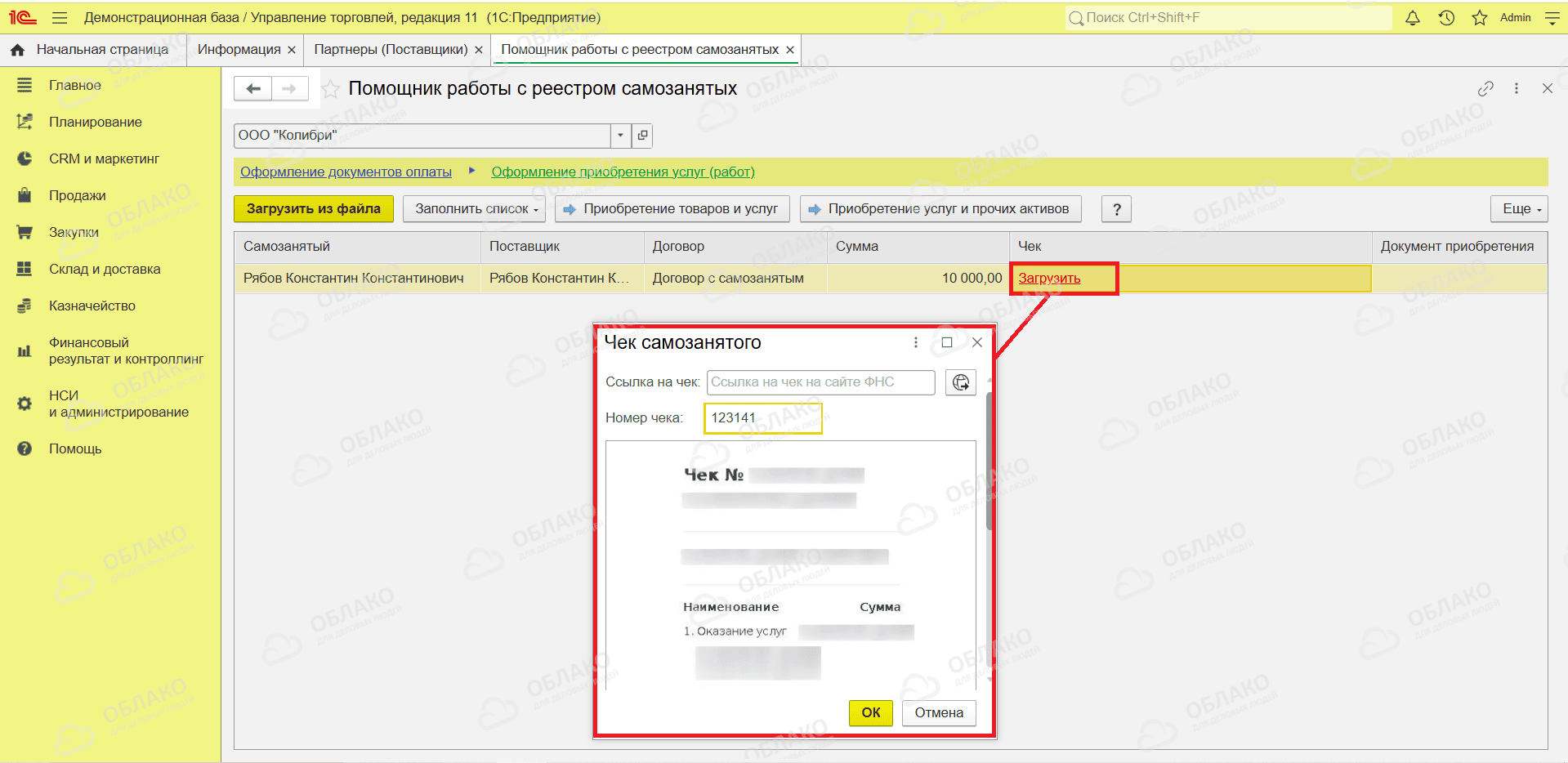Open three-dot menu in receipt dialog
The image size is (1568, 763).
(916, 342)
